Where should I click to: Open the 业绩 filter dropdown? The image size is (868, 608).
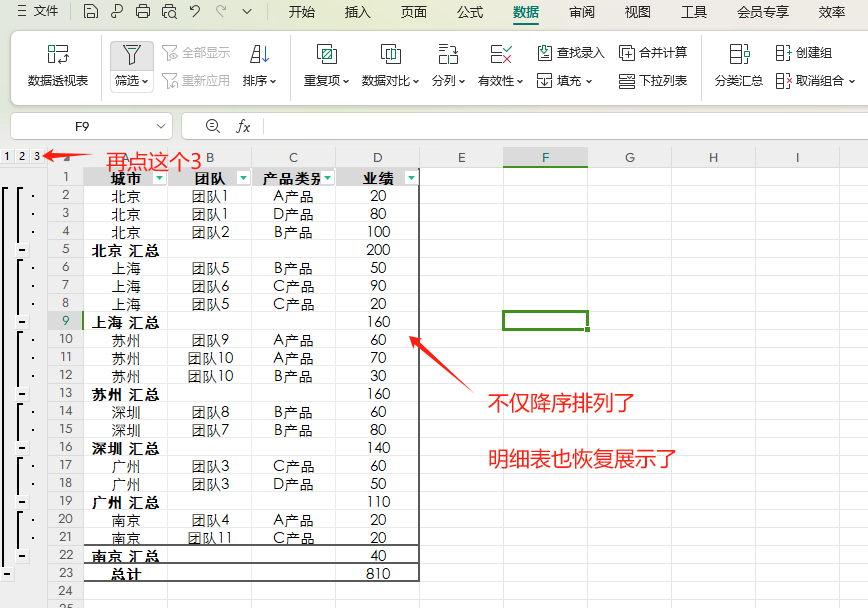(411, 178)
